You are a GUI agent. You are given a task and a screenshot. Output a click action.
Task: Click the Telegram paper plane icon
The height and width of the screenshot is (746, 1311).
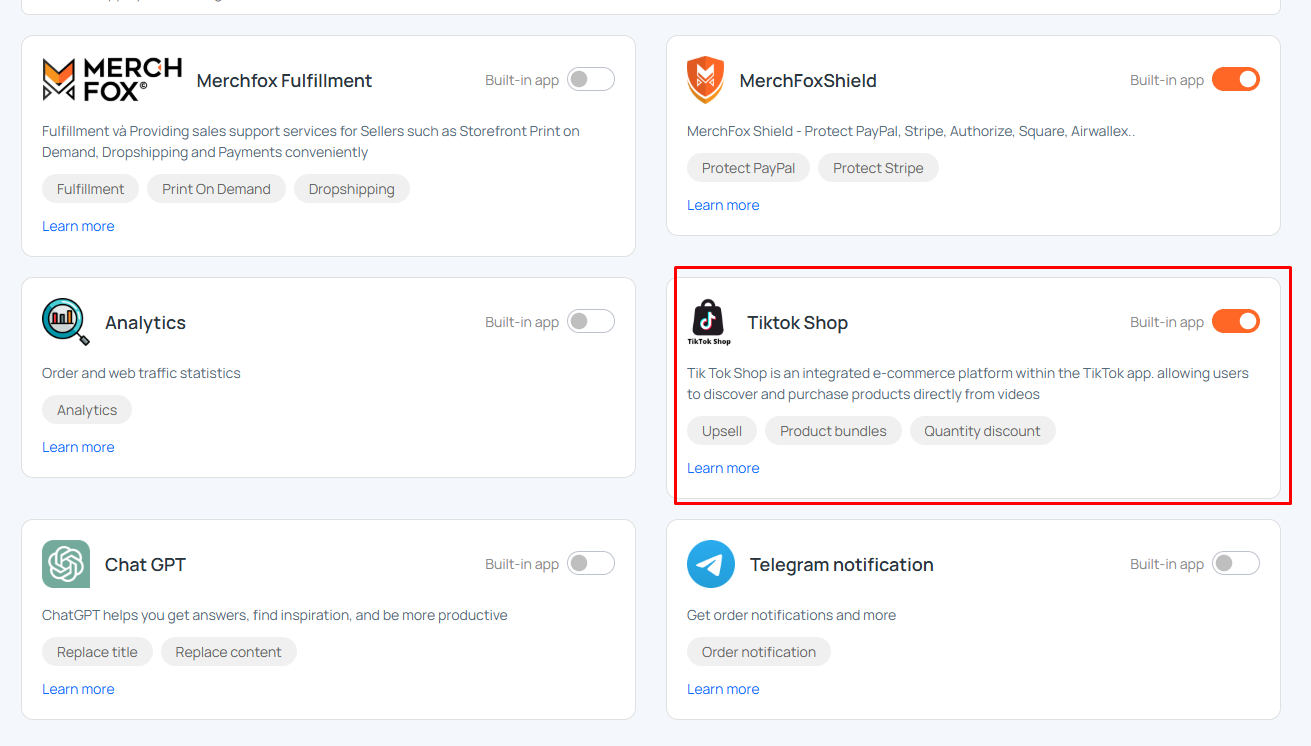coord(711,564)
